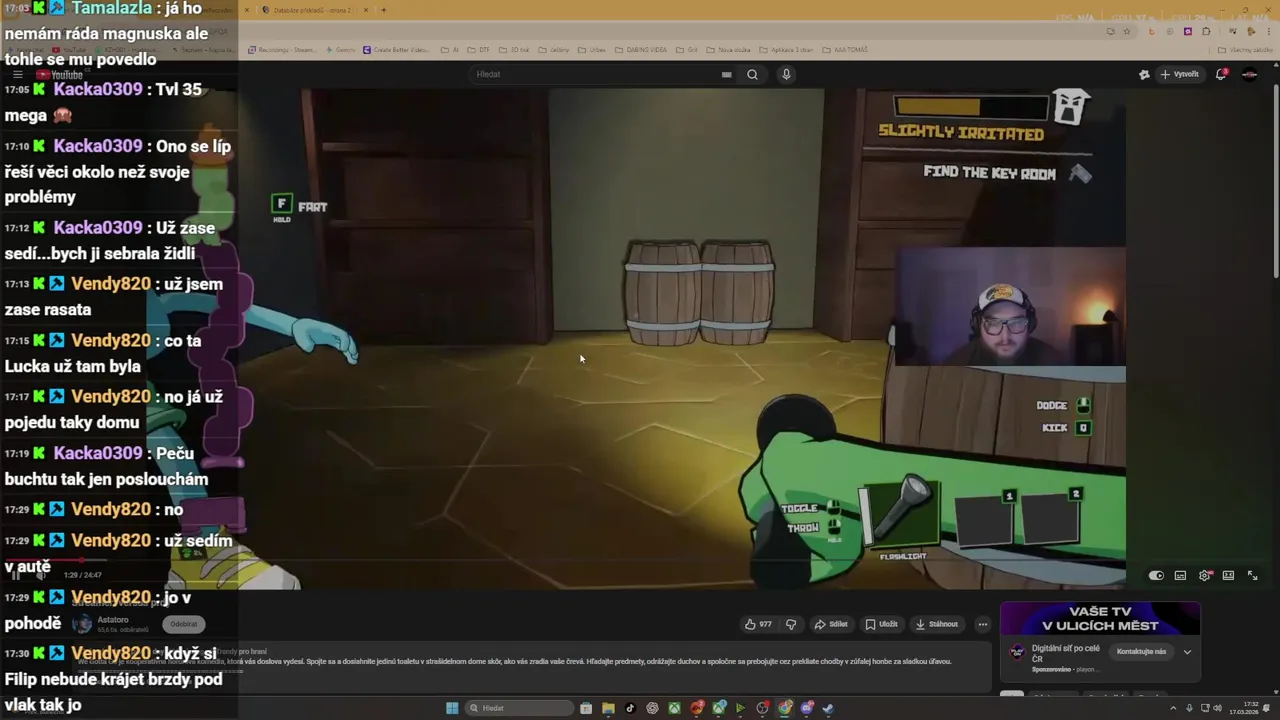Open the Windows Start menu
This screenshot has width=1280, height=720.
(452, 708)
